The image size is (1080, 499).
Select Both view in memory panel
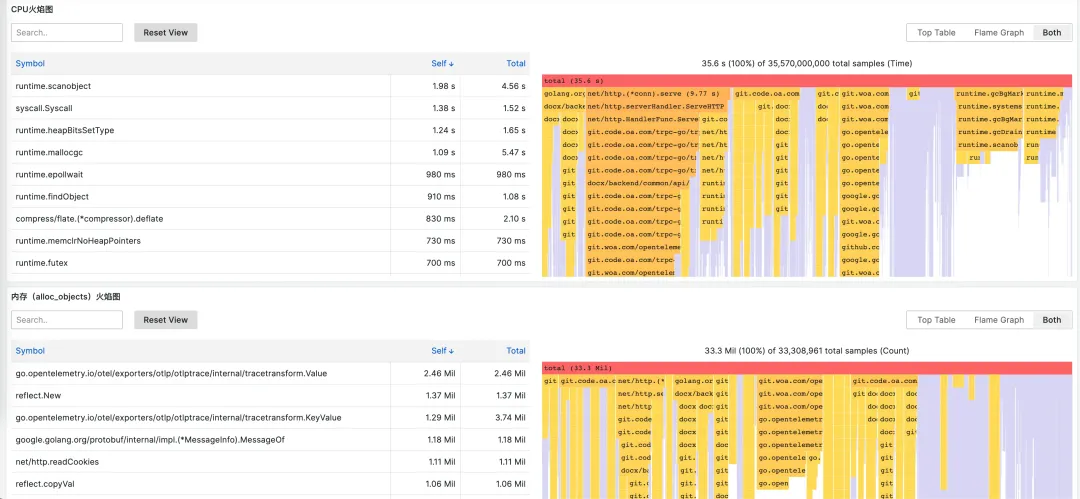[x=1052, y=320]
